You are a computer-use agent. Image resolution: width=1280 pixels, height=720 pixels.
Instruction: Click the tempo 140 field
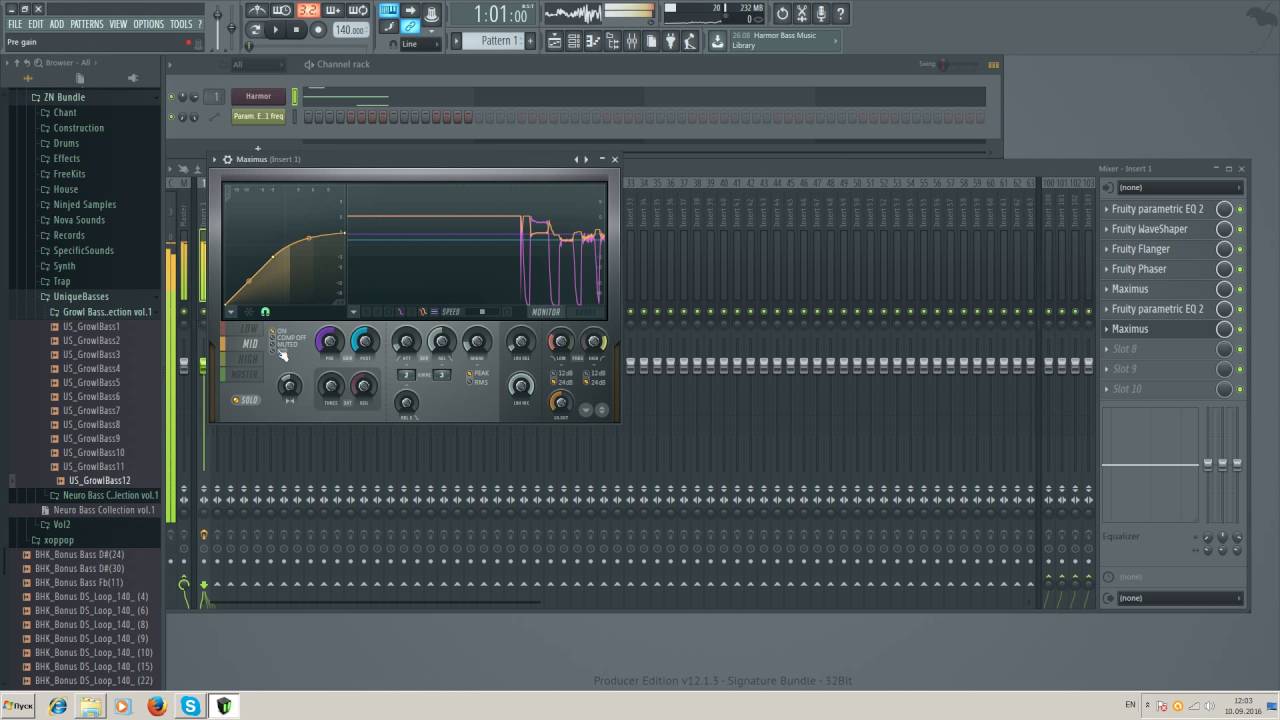349,30
